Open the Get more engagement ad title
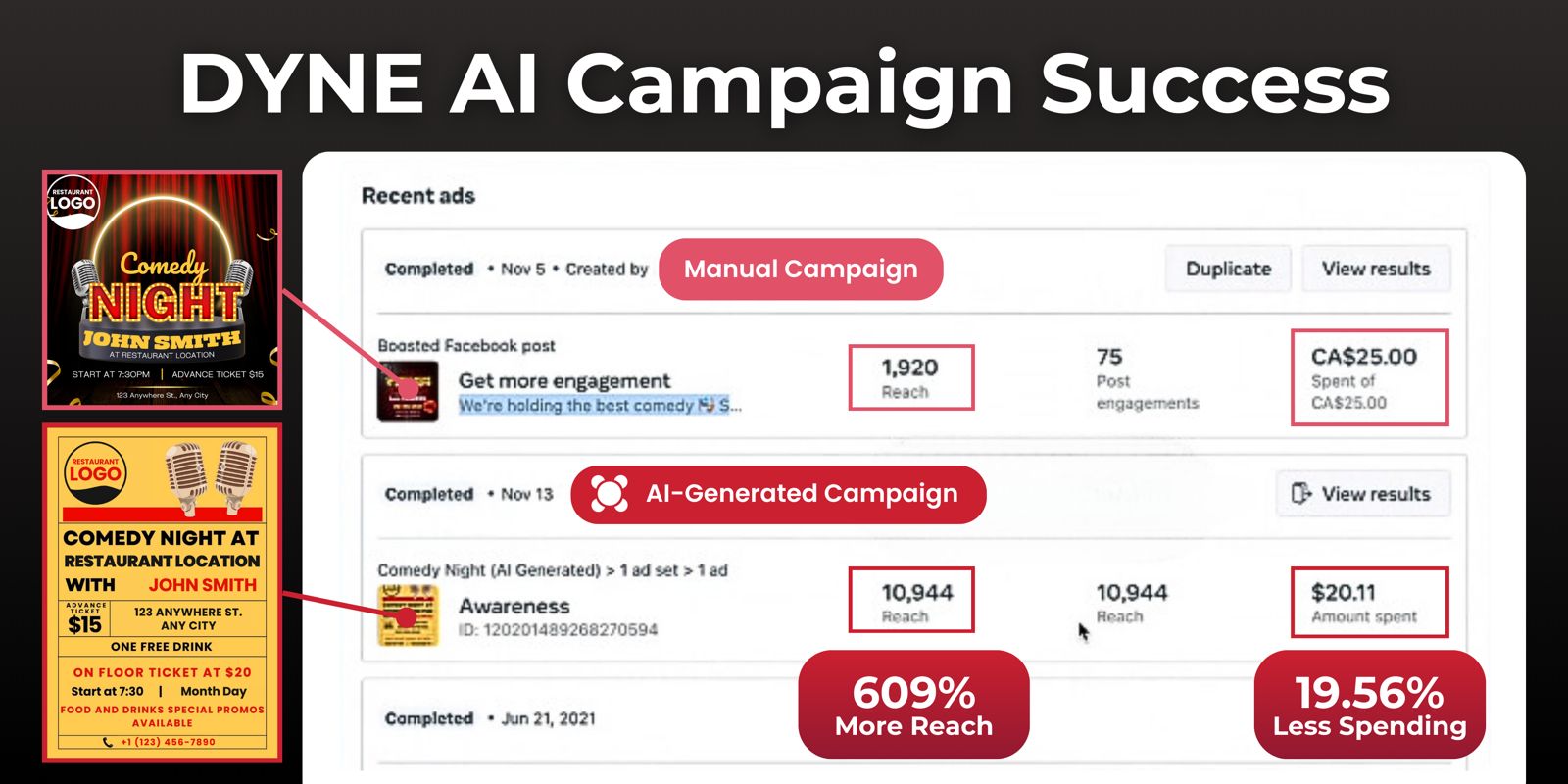 pos(564,380)
